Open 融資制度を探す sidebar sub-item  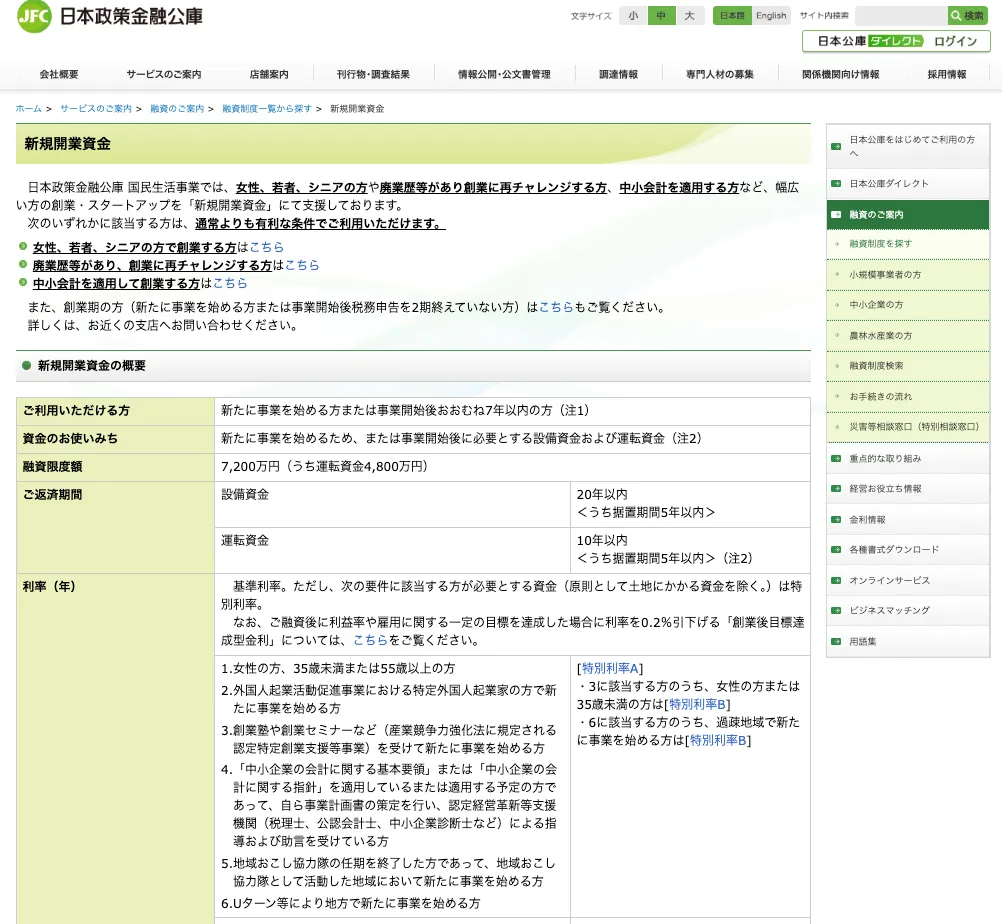pyautogui.click(x=908, y=244)
